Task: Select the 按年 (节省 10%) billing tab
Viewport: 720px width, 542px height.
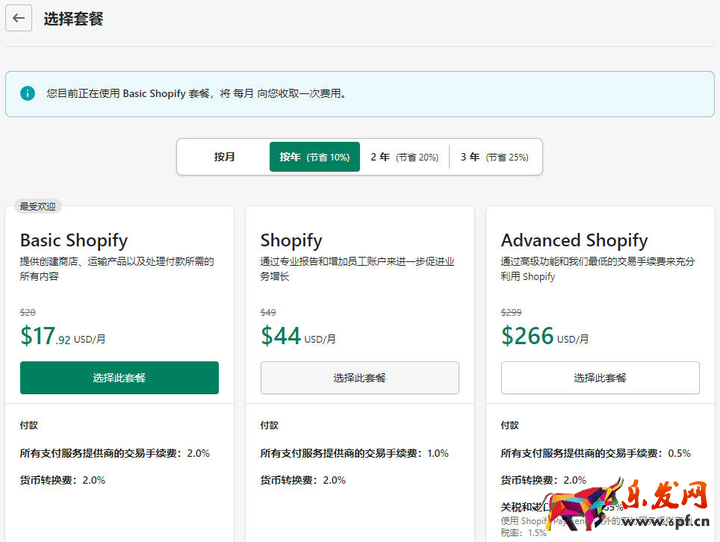Action: coord(315,157)
